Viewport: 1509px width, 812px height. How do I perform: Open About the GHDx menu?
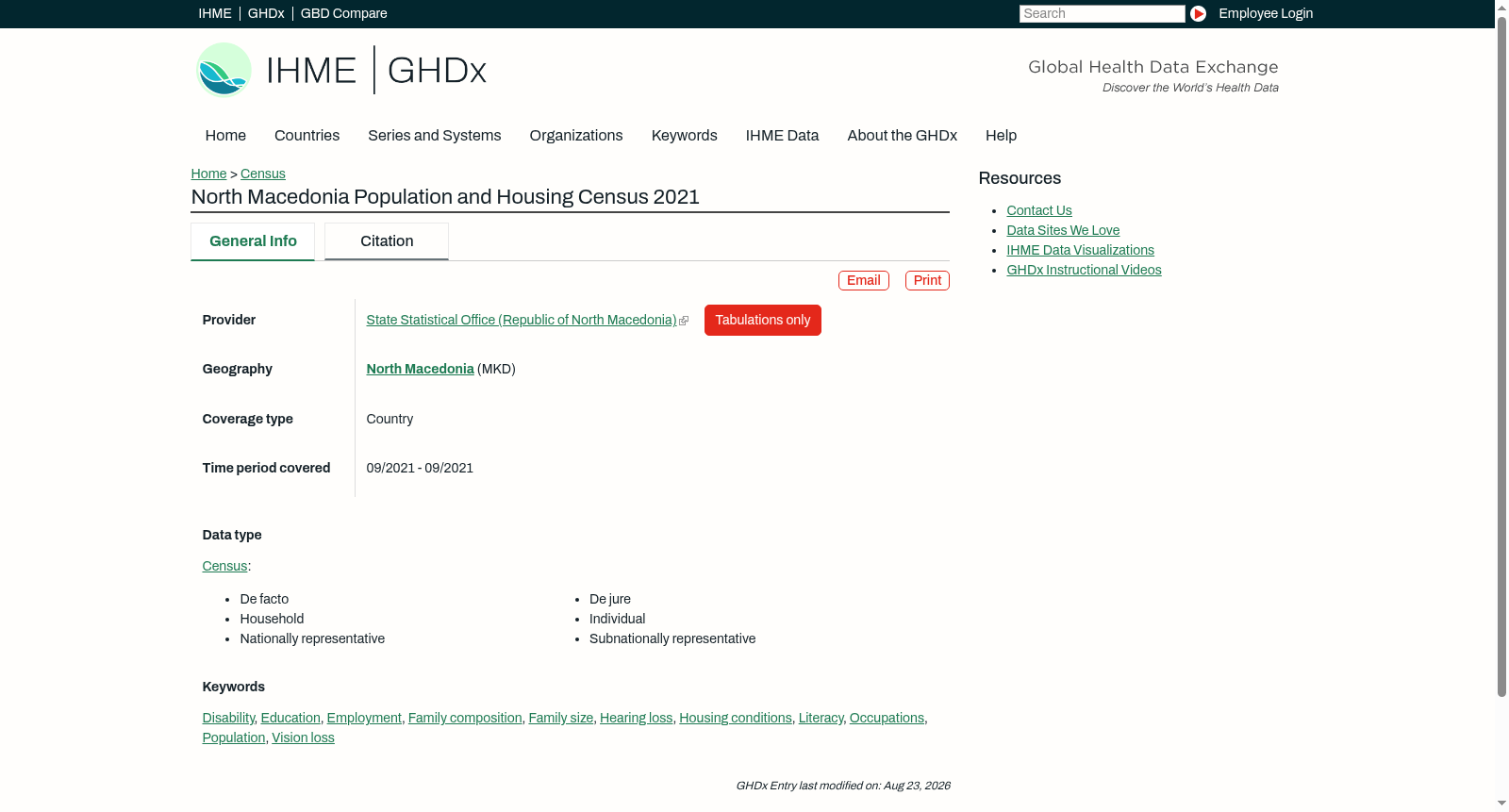(903, 136)
